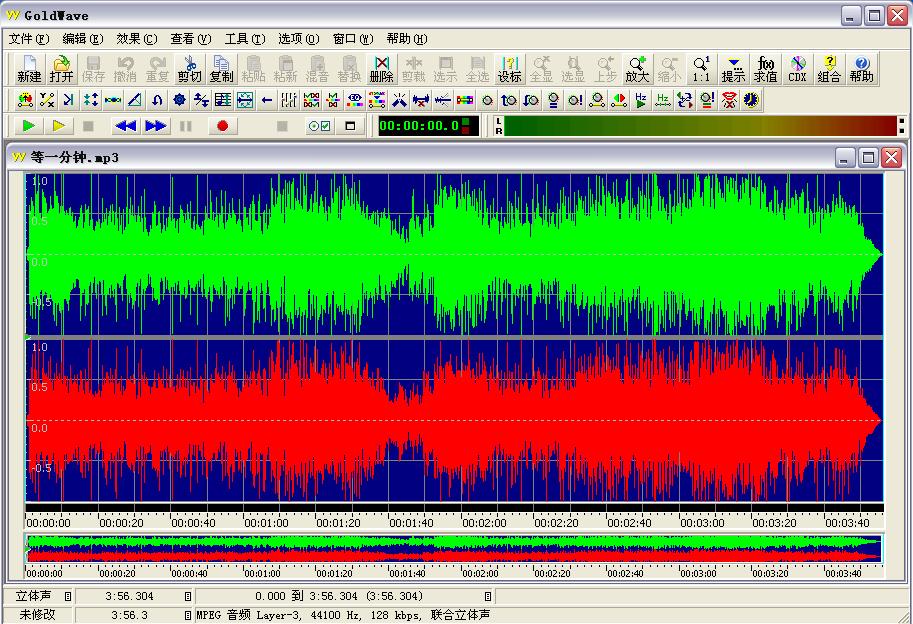
Task: Click the blue gear-shaped effect icon
Action: point(179,100)
